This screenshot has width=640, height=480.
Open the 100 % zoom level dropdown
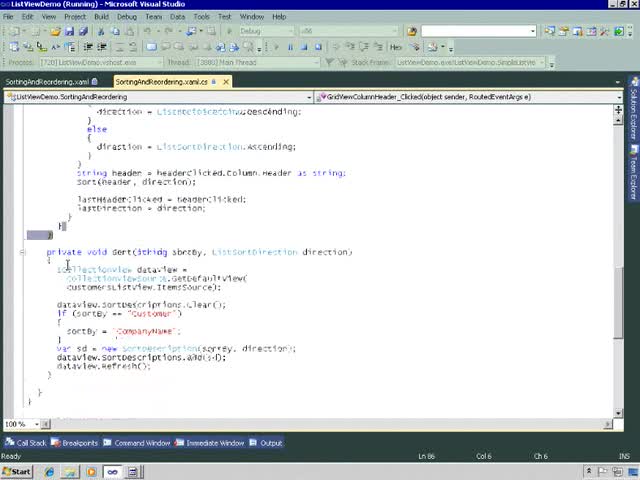click(x=36, y=424)
